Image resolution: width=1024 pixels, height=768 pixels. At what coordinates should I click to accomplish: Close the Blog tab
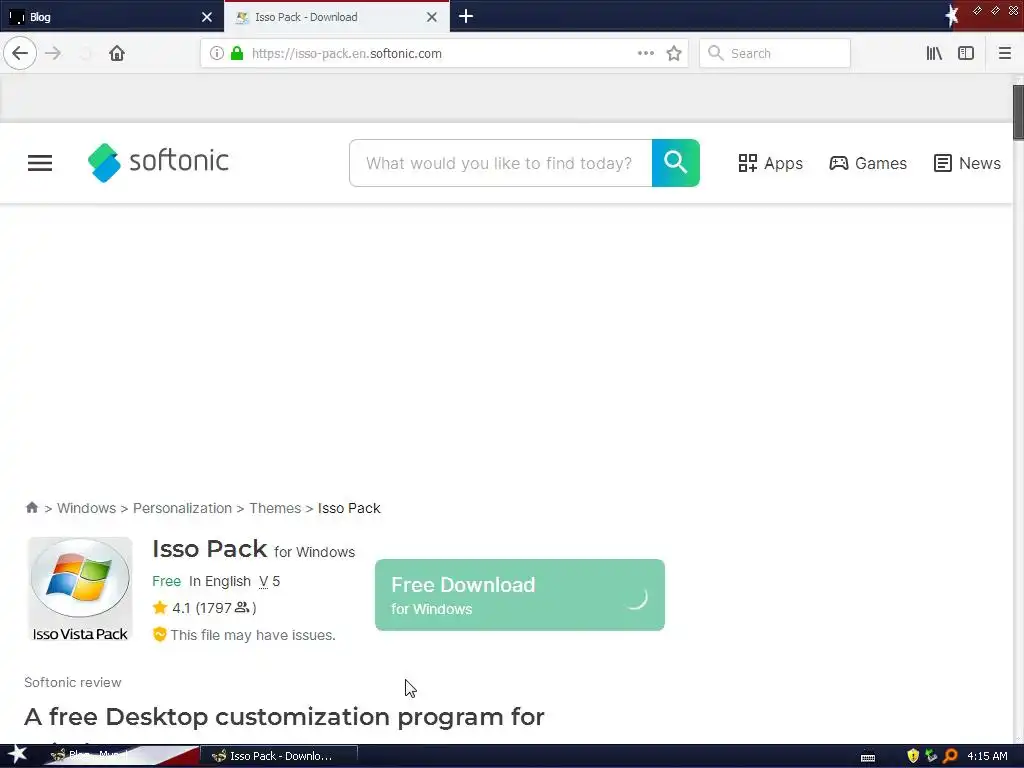coord(206,17)
